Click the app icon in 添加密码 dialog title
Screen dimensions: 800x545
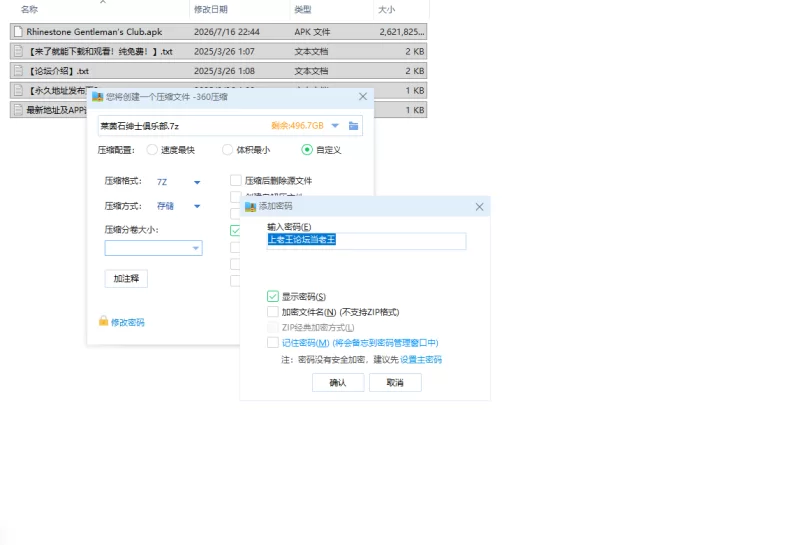pos(251,206)
